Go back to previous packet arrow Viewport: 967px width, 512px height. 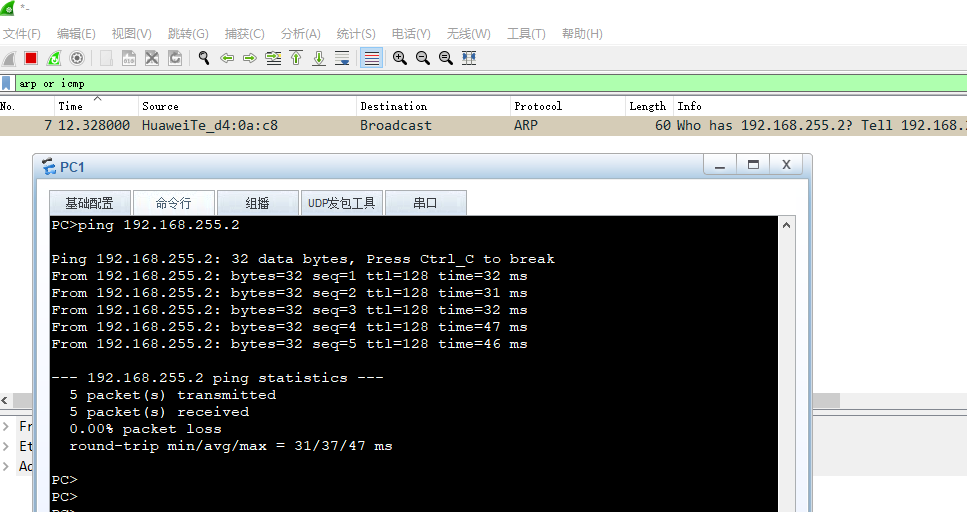227,58
